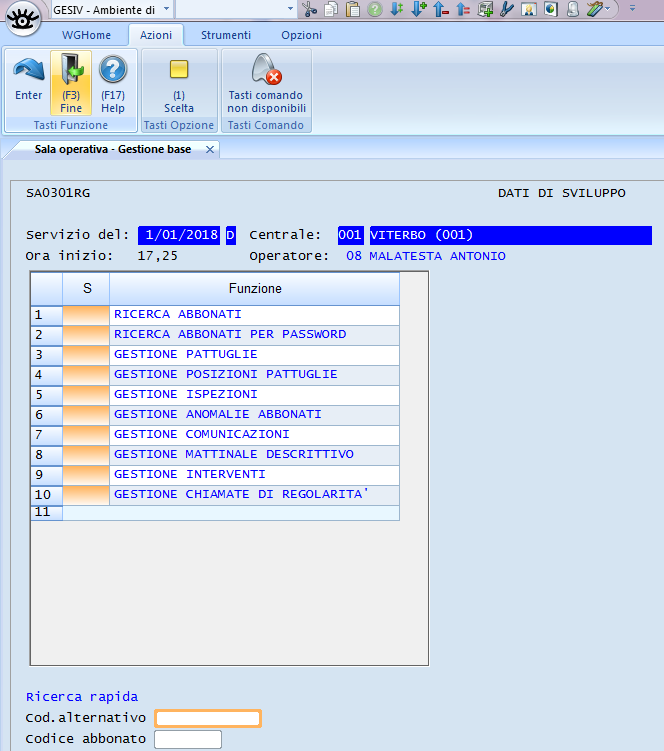The width and height of the screenshot is (664, 751).
Task: Click the blue down arrow with green plus icon
Action: 419,9
